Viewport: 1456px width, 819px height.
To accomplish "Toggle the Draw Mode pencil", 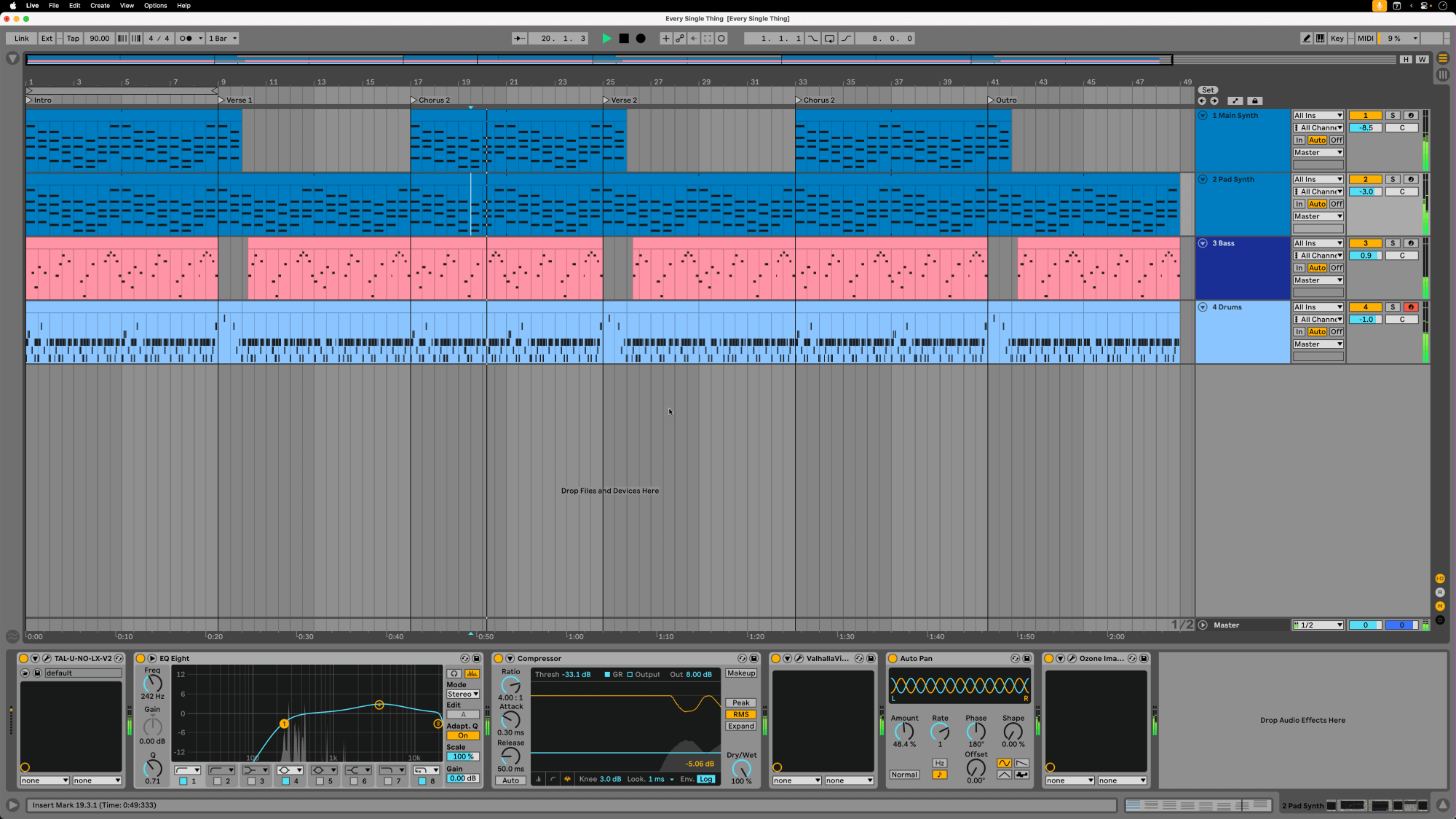I will tap(1307, 39).
